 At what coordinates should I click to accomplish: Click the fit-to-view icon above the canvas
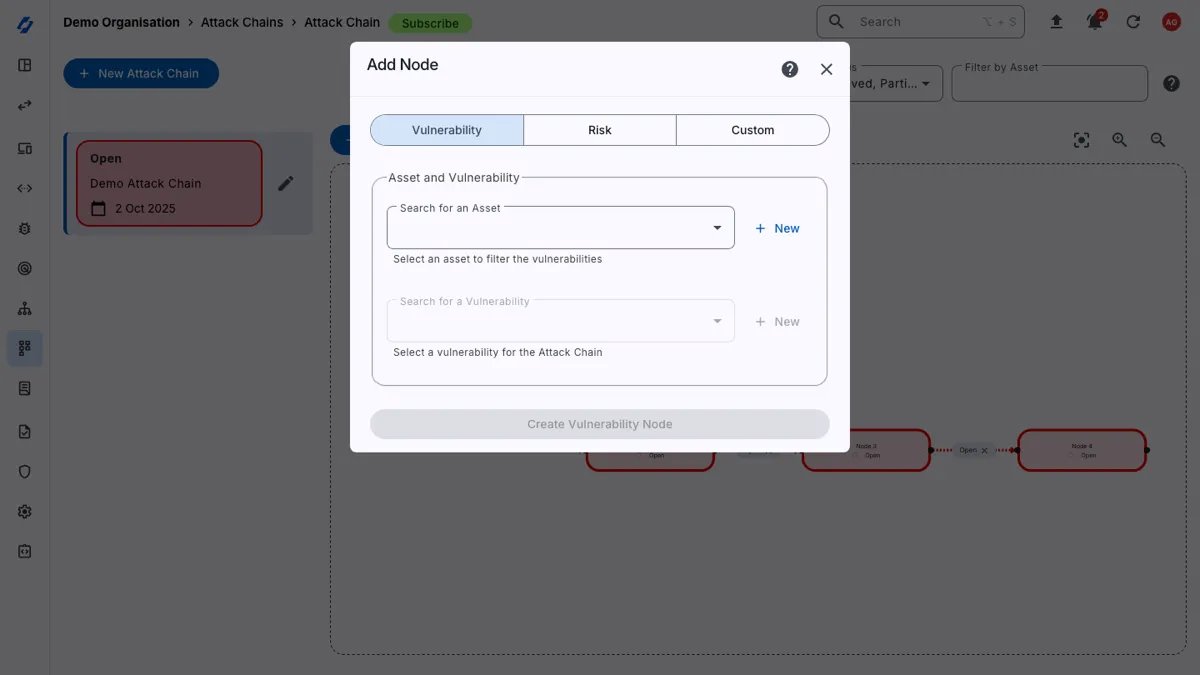[x=1081, y=140]
